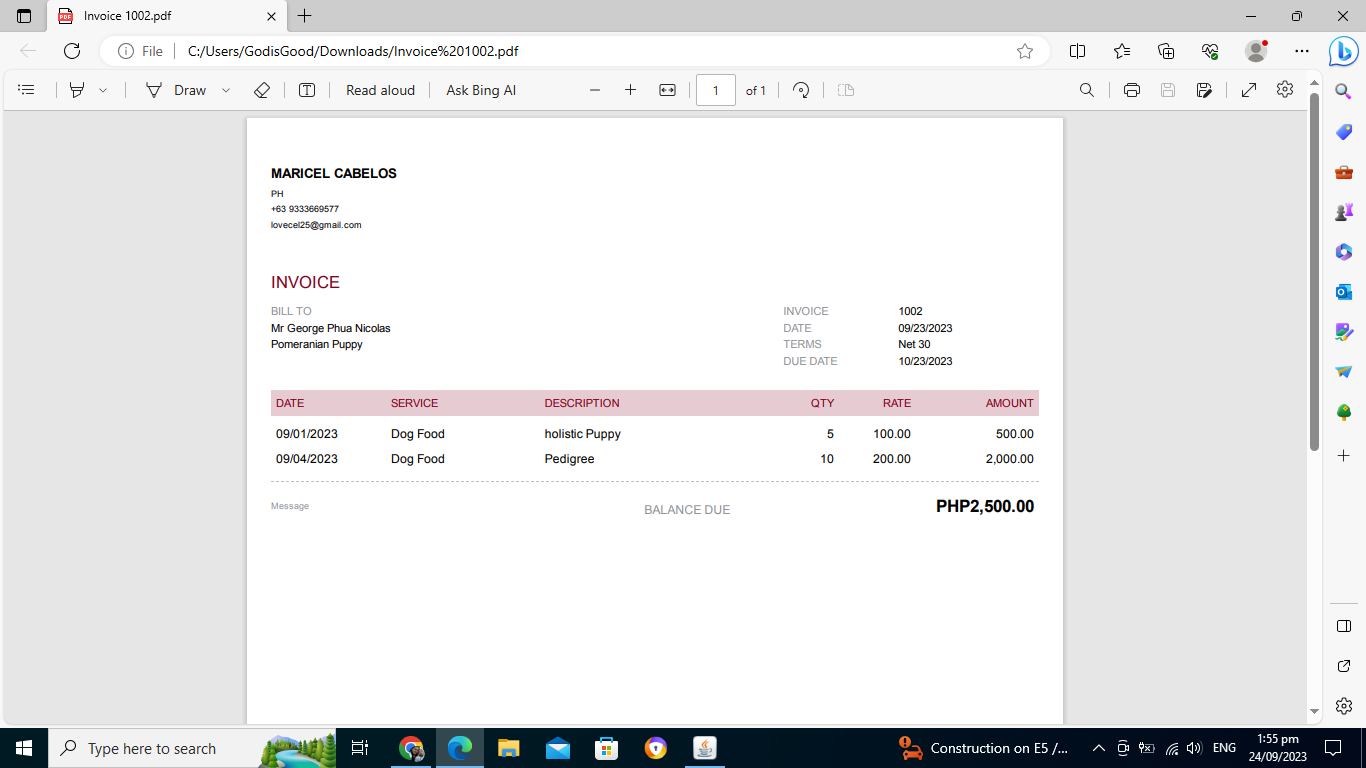The image size is (1366, 768).
Task: Open Microsoft 365 in sidebar
Action: tap(1344, 252)
